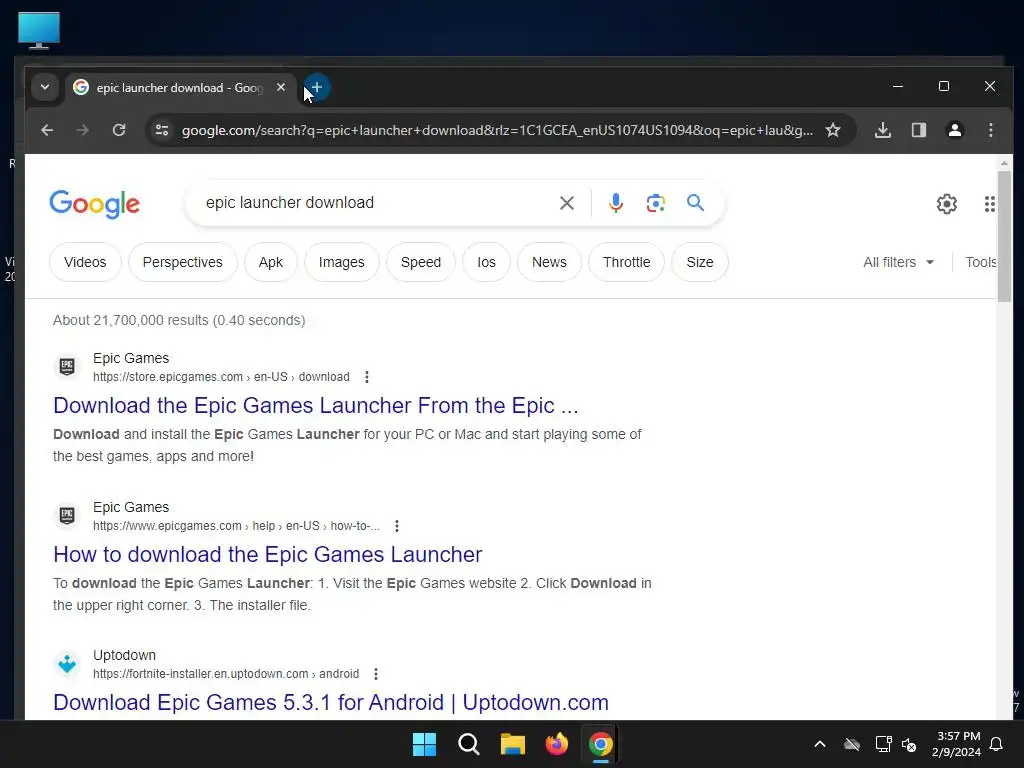This screenshot has width=1024, height=768.
Task: Open the muted volume tray icon
Action: [x=909, y=744]
